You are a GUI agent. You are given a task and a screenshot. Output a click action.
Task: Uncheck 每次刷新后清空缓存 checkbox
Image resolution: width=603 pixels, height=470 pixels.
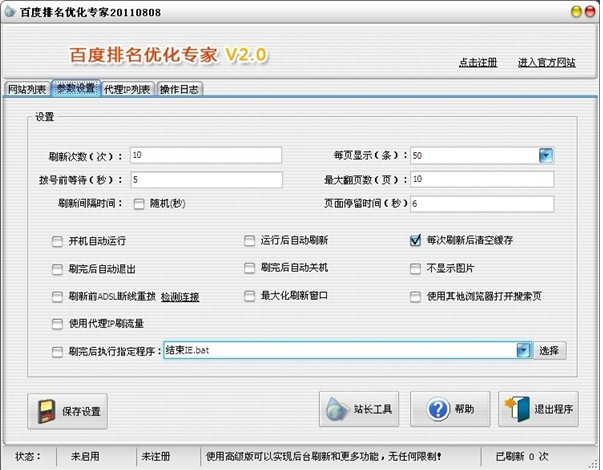pos(415,241)
